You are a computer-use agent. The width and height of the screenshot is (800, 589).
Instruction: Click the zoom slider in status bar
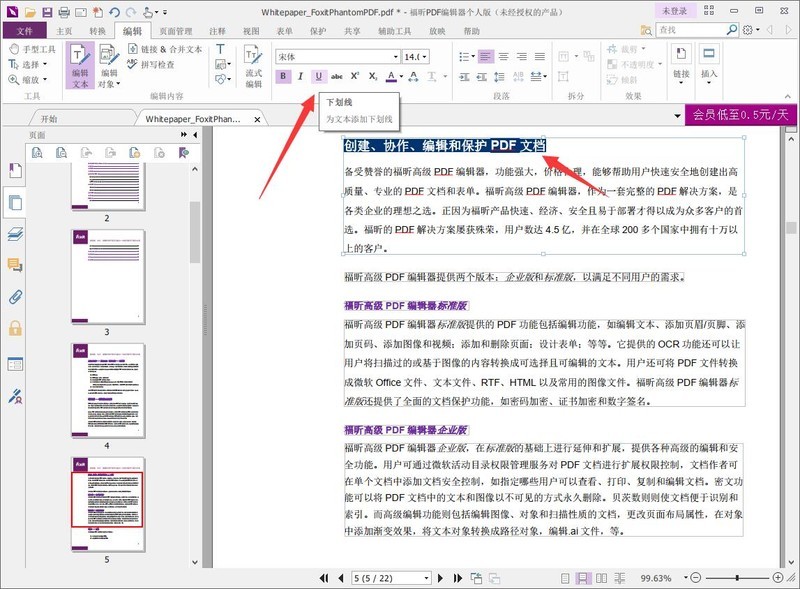click(x=737, y=578)
